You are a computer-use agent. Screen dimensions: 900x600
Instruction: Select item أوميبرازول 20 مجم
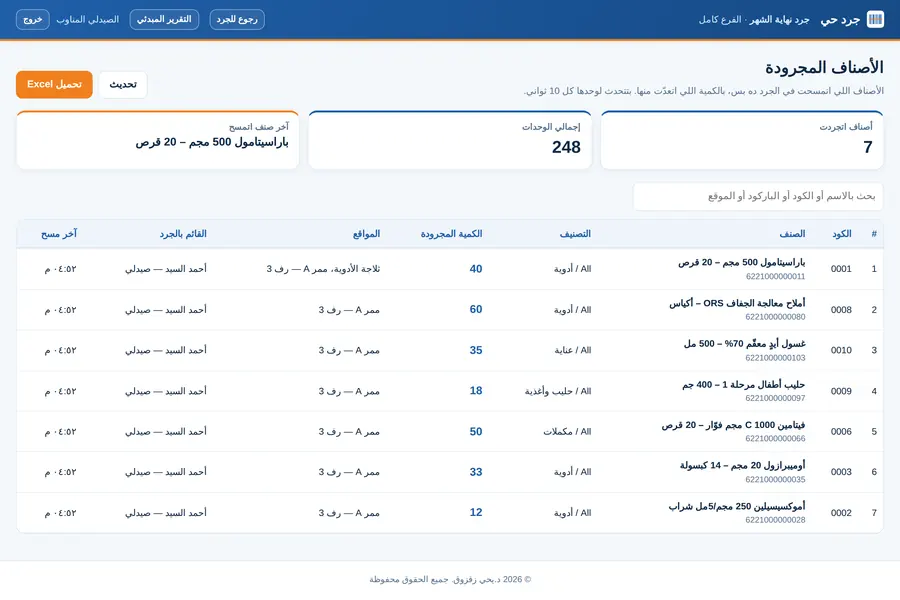(x=742, y=466)
